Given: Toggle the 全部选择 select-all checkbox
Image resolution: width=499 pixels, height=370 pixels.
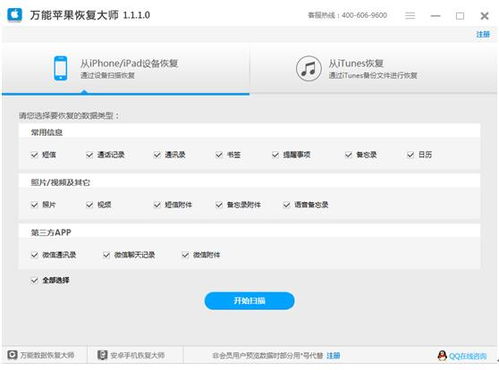Looking at the screenshot, I should pos(34,280).
